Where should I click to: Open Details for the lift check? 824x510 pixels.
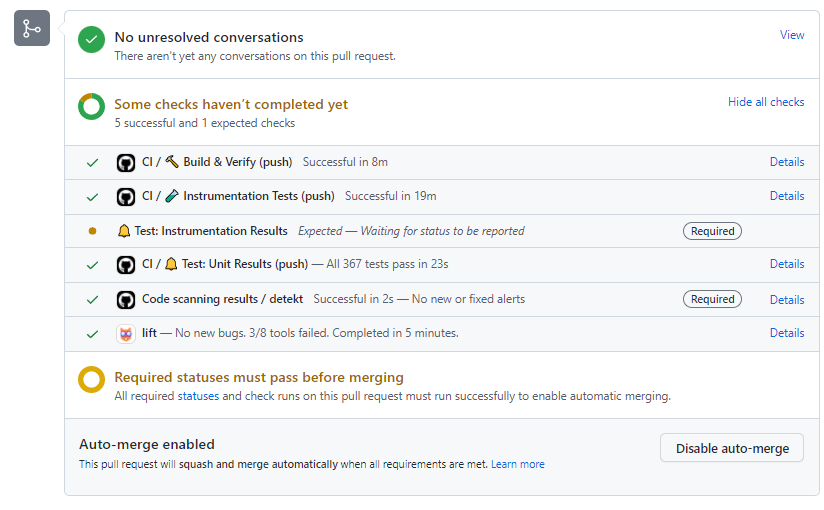pyautogui.click(x=787, y=332)
